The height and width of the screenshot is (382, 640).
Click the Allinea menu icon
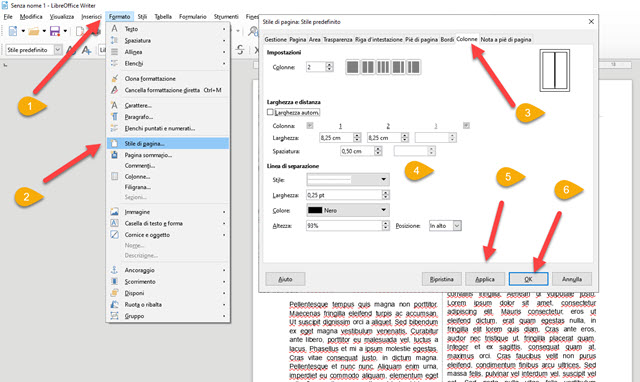tap(115, 52)
